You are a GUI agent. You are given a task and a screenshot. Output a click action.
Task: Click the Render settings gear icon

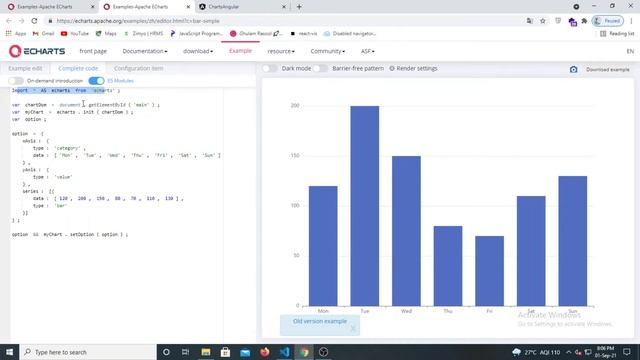coord(392,69)
